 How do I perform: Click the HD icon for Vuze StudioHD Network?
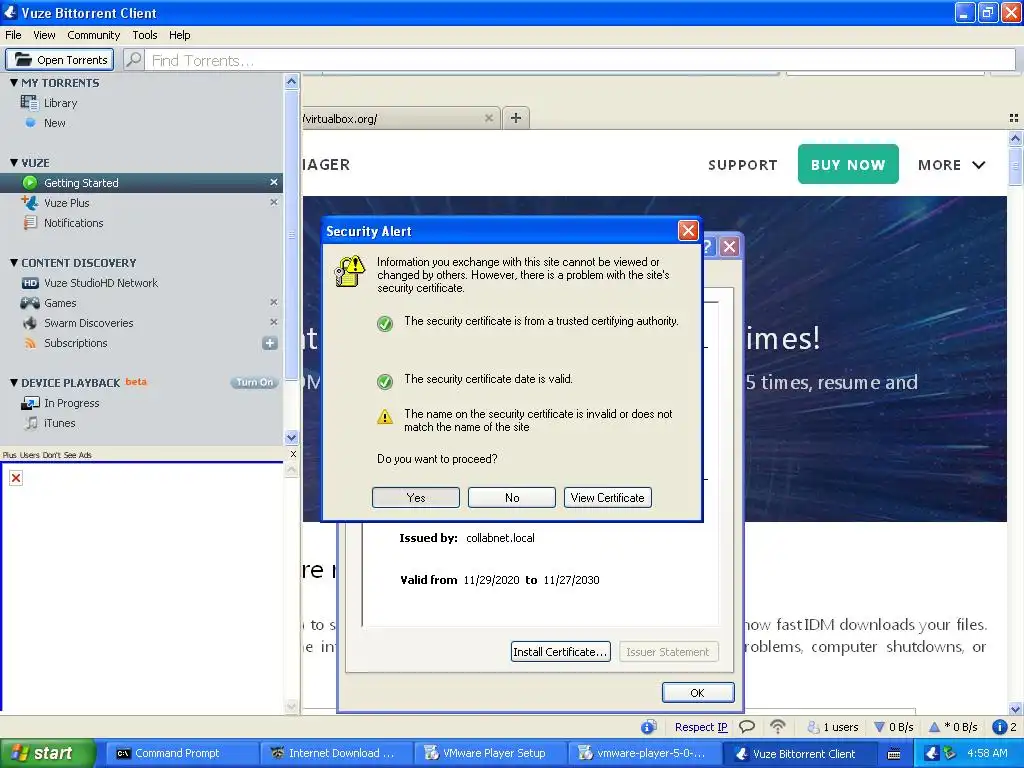[30, 283]
